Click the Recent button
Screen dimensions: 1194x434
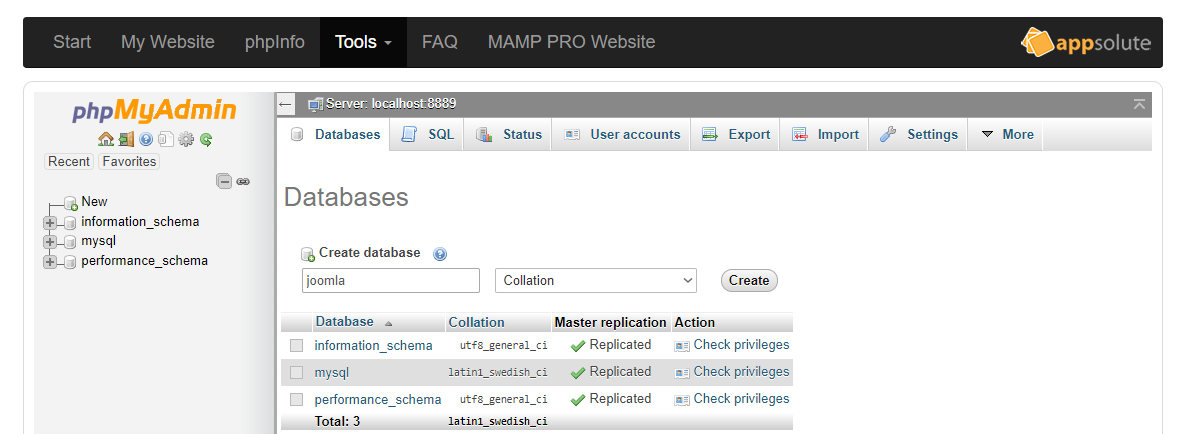[x=69, y=161]
